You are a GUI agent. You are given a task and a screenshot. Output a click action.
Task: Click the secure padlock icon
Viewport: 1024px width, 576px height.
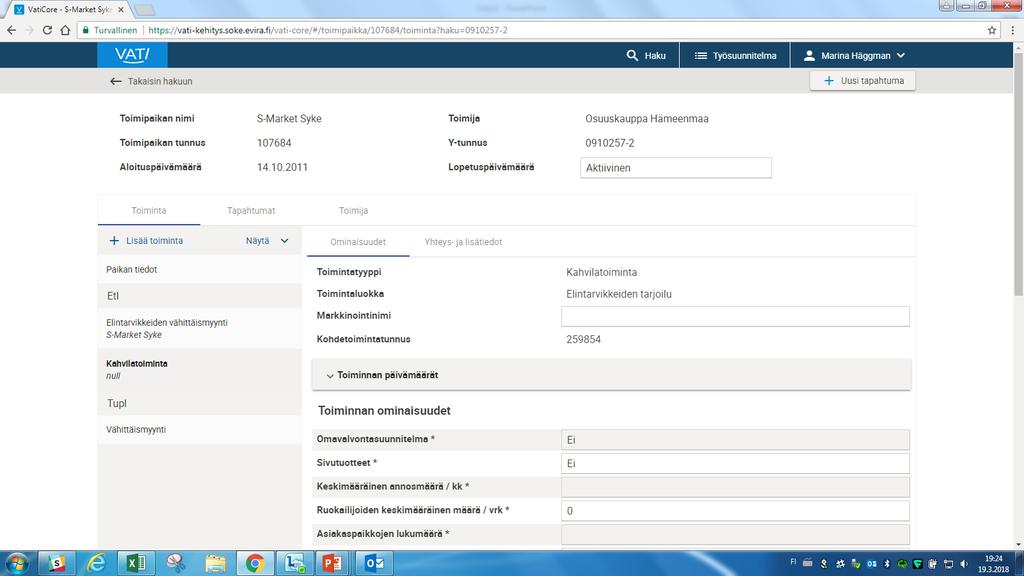pos(86,30)
